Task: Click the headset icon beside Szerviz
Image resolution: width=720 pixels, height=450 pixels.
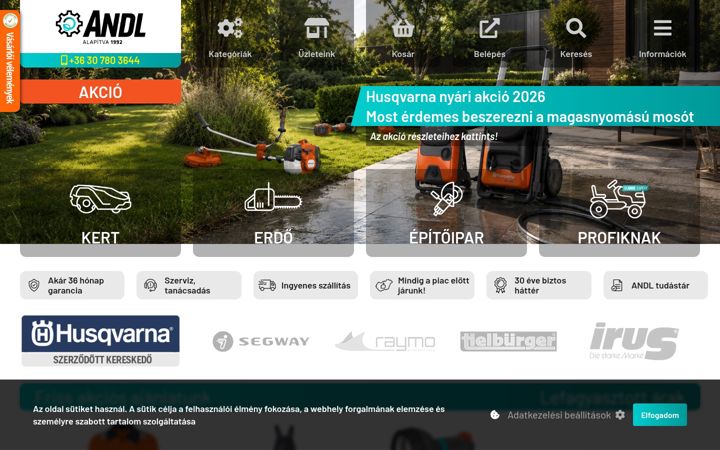Action: click(x=150, y=285)
